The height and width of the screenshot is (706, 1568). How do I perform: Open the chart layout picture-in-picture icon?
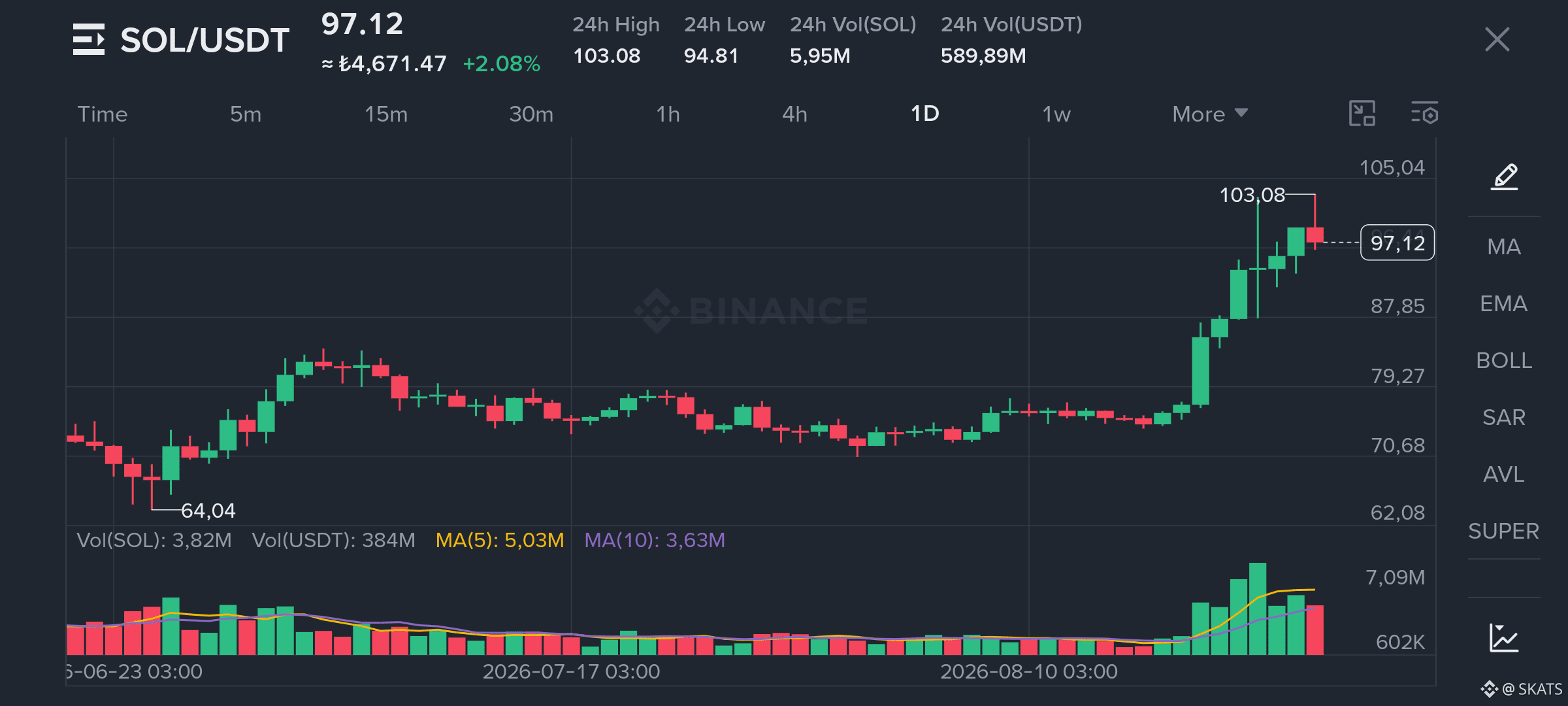click(1362, 114)
